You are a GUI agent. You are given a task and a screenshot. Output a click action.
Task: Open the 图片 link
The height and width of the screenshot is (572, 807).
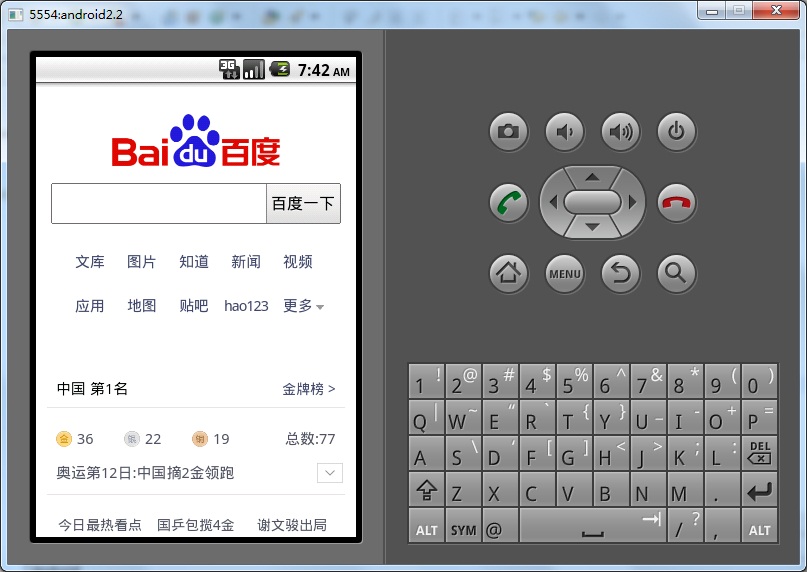click(142, 262)
